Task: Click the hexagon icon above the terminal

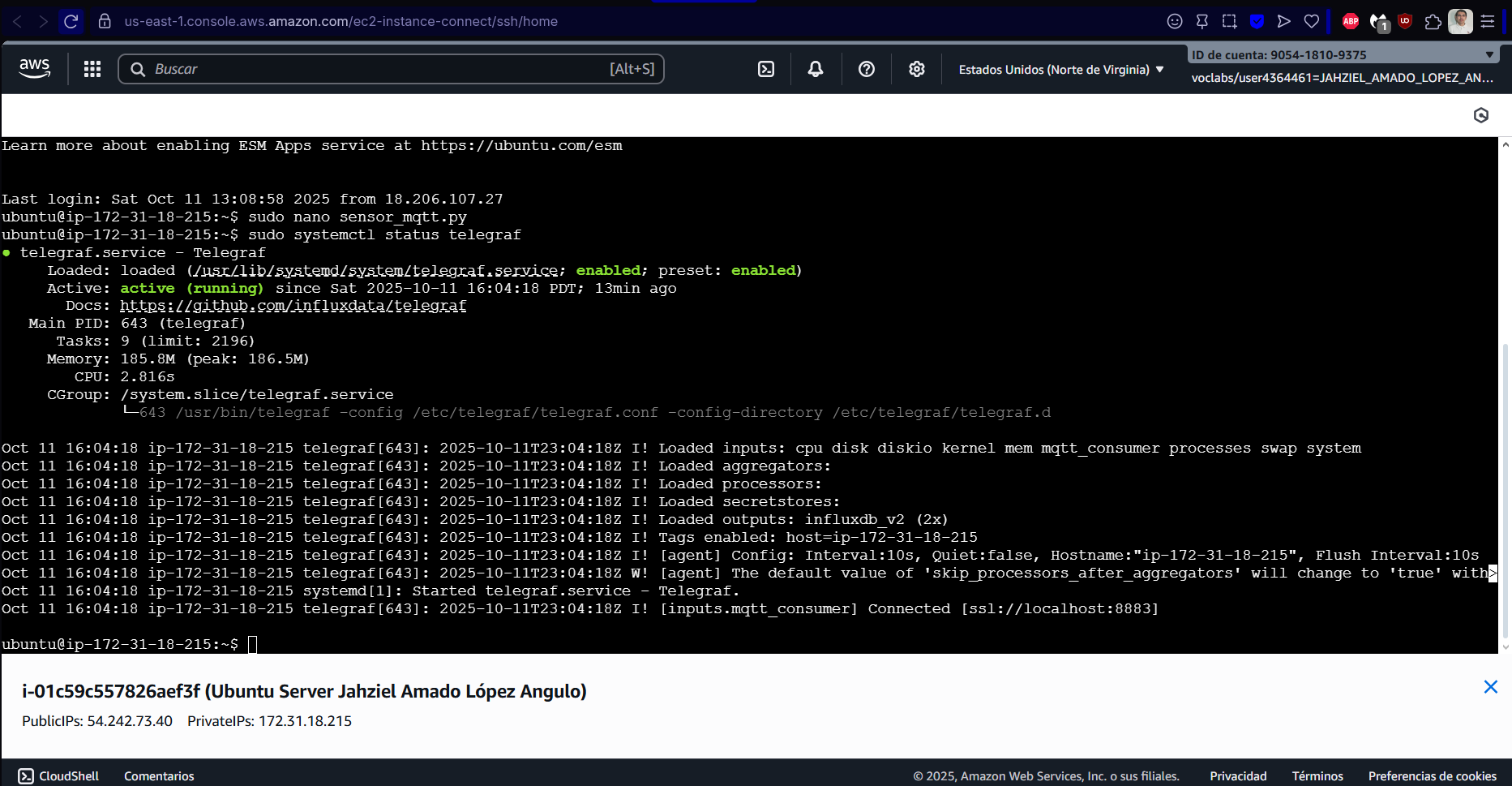Action: tap(1481, 115)
